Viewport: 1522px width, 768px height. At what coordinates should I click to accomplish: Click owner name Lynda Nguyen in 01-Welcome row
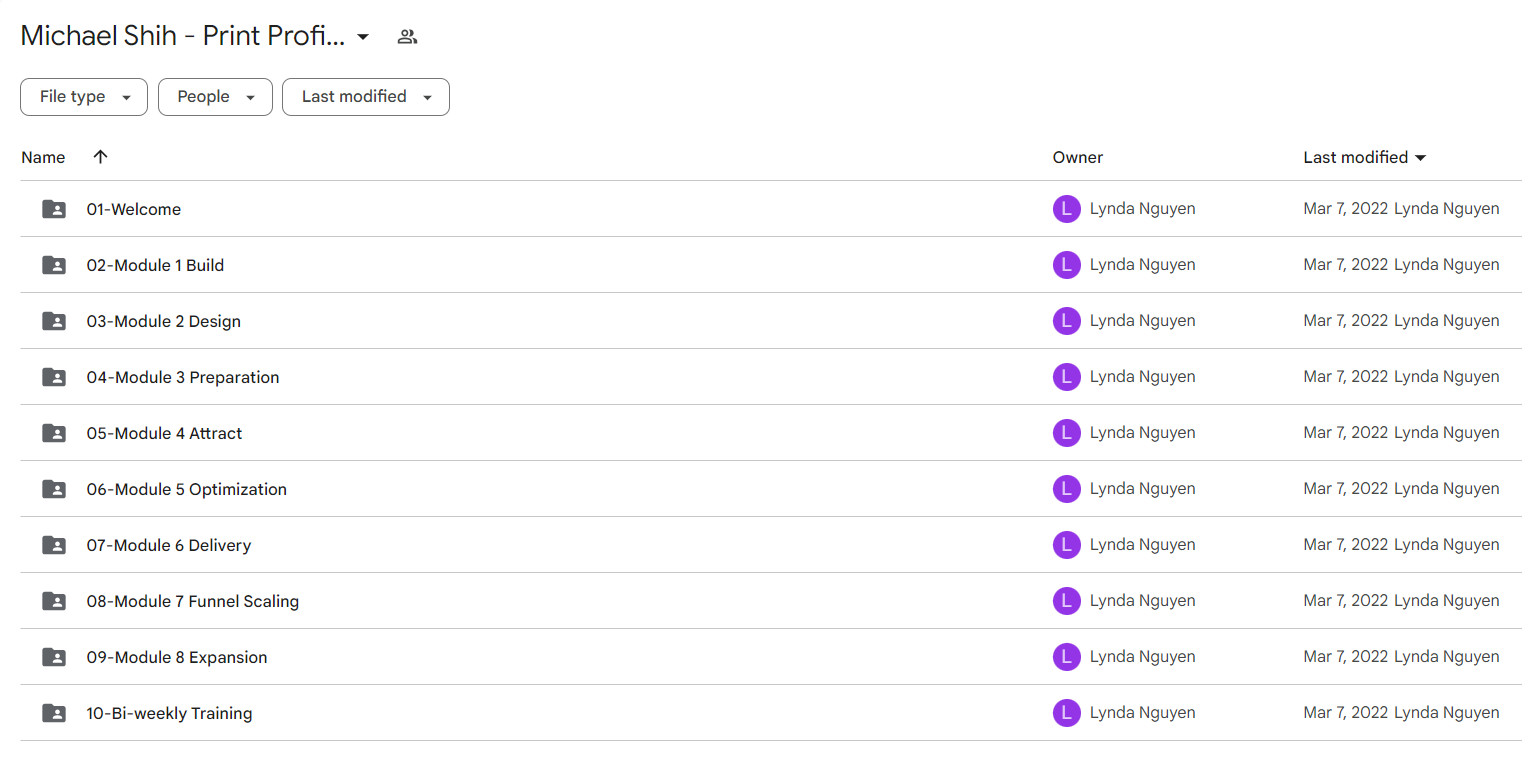1143,209
